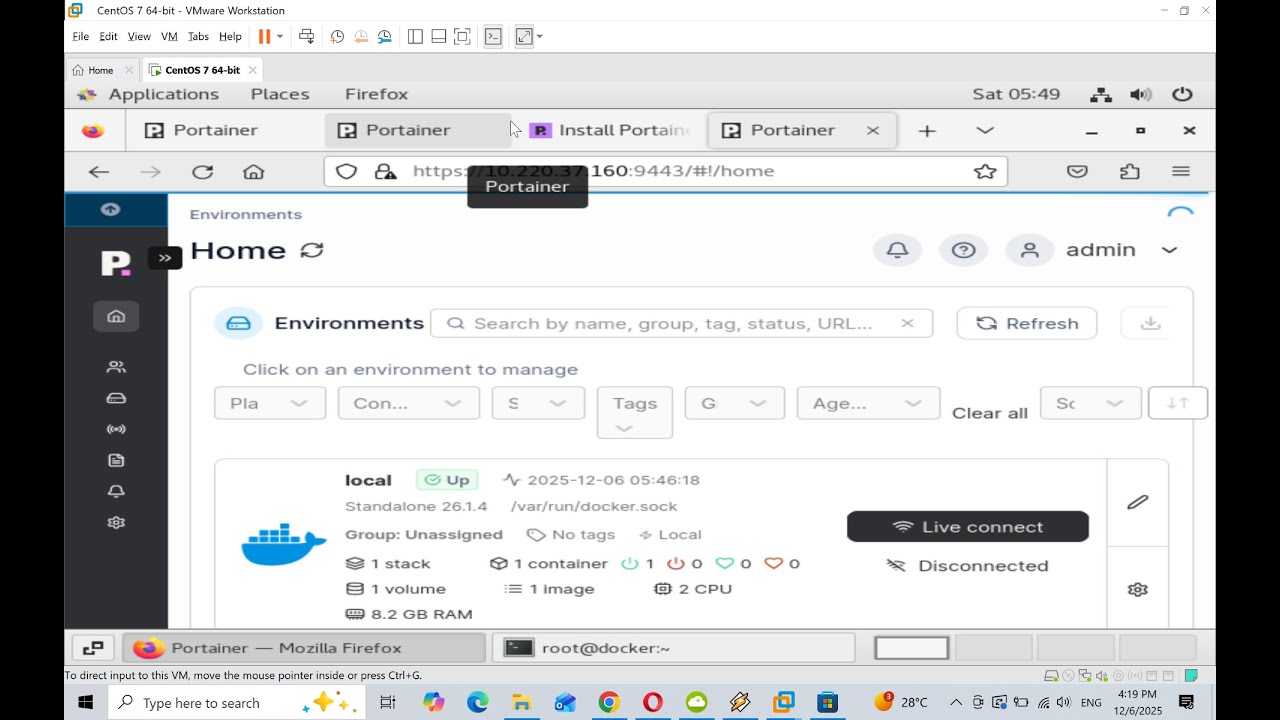Open the Sort by dropdown
The width and height of the screenshot is (1280, 720).
tap(1091, 403)
